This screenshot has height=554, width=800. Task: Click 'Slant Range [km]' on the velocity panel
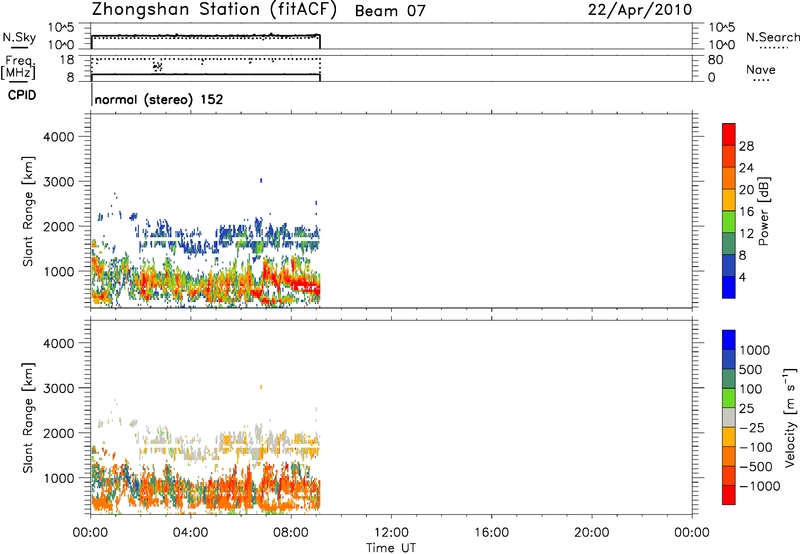28,417
